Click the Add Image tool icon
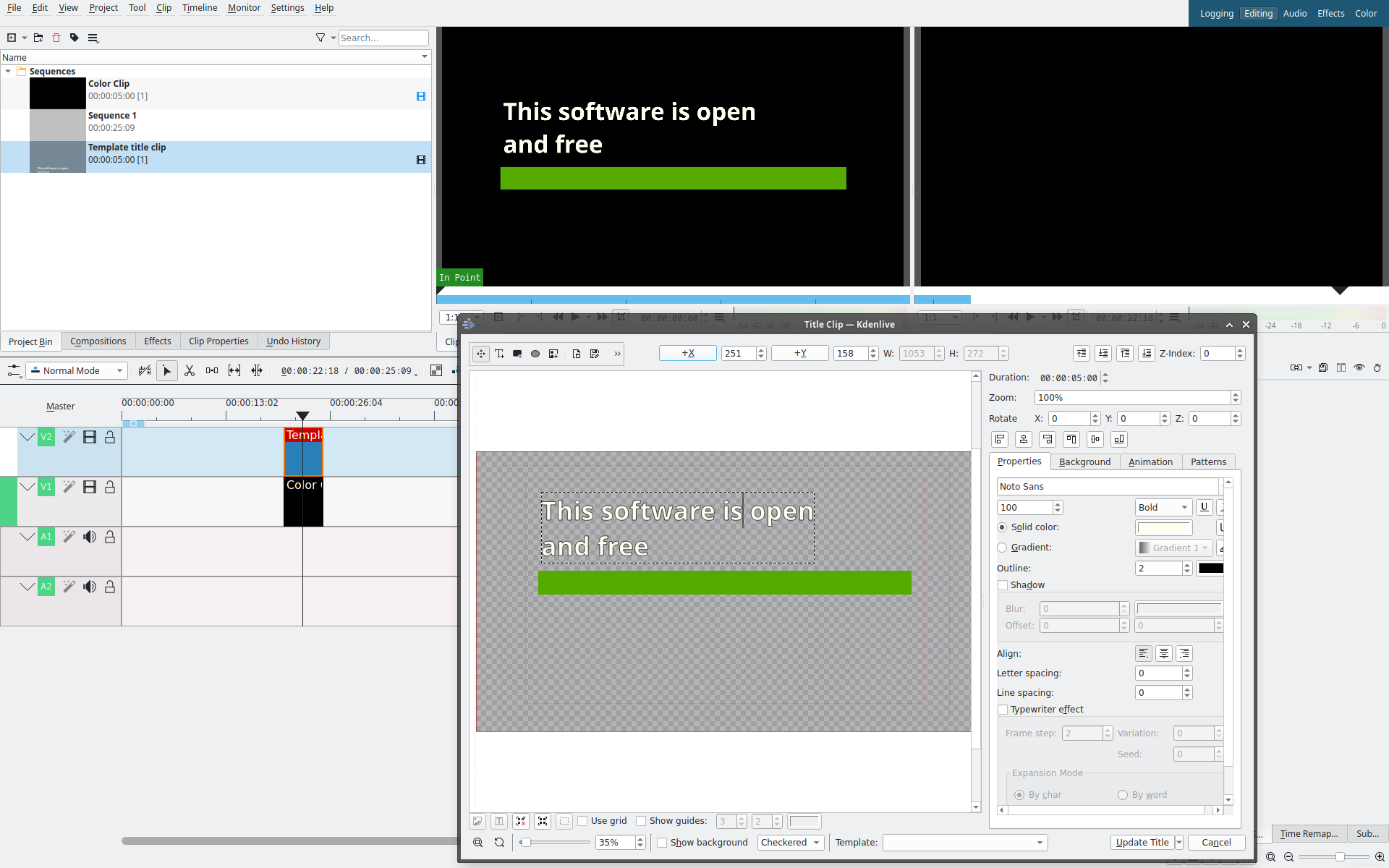The height and width of the screenshot is (868, 1389). coord(553,354)
